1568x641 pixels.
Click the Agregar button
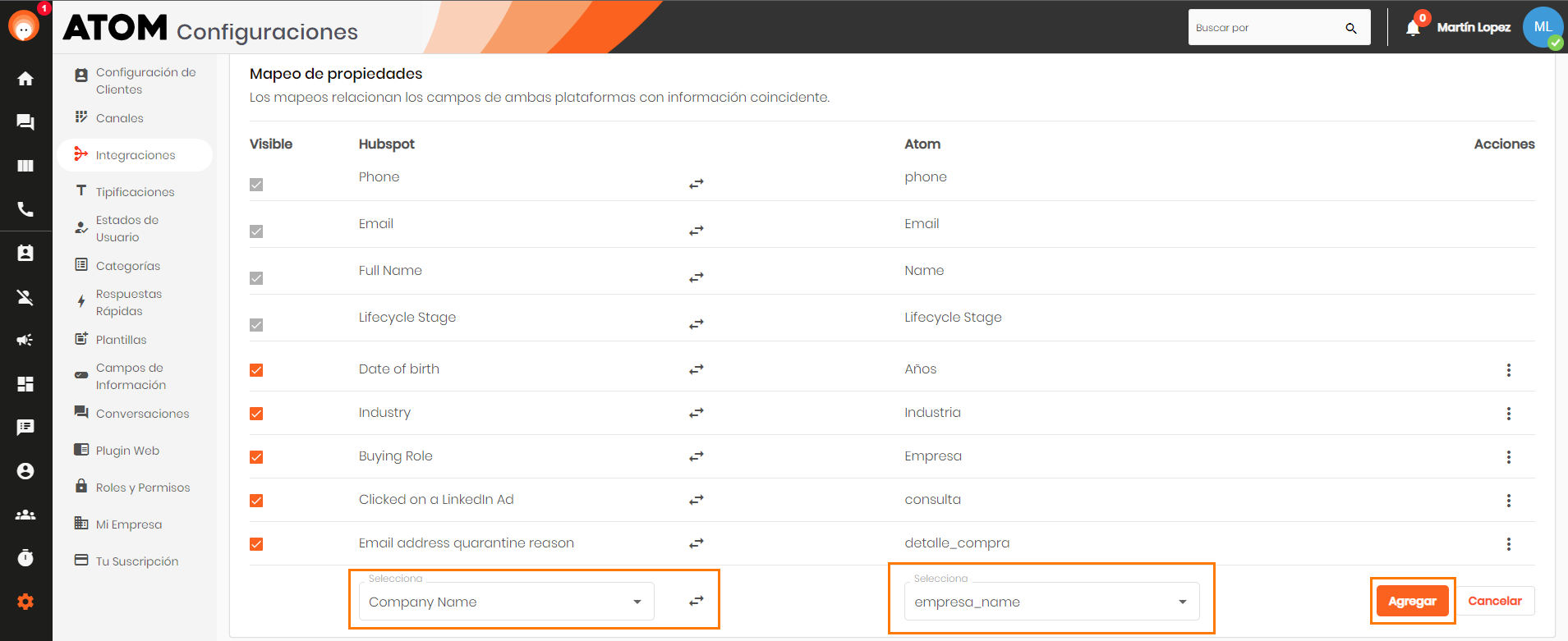tap(1412, 601)
